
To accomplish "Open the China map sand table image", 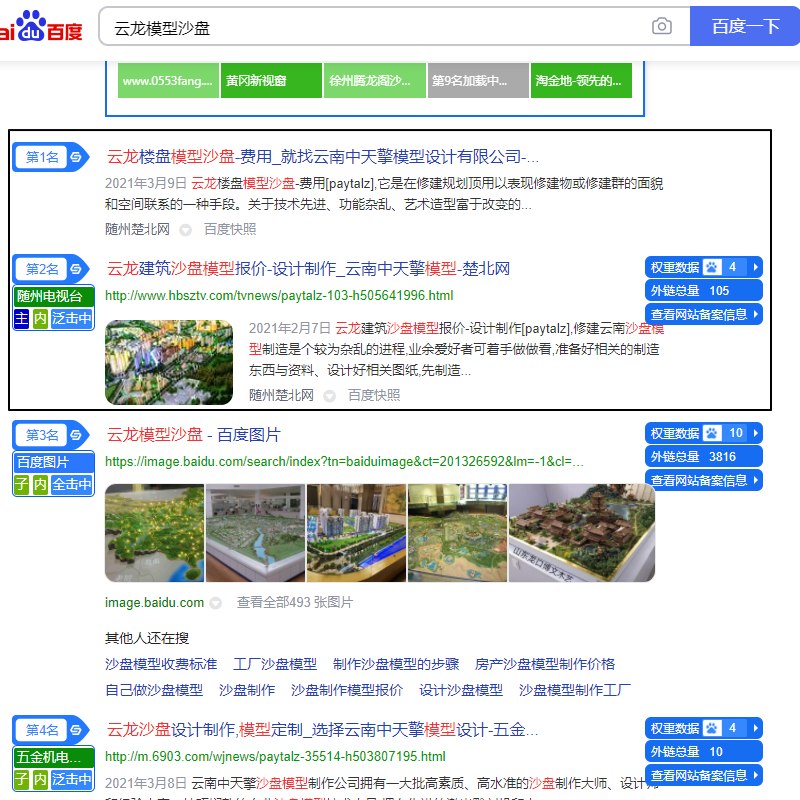I will [x=154, y=533].
